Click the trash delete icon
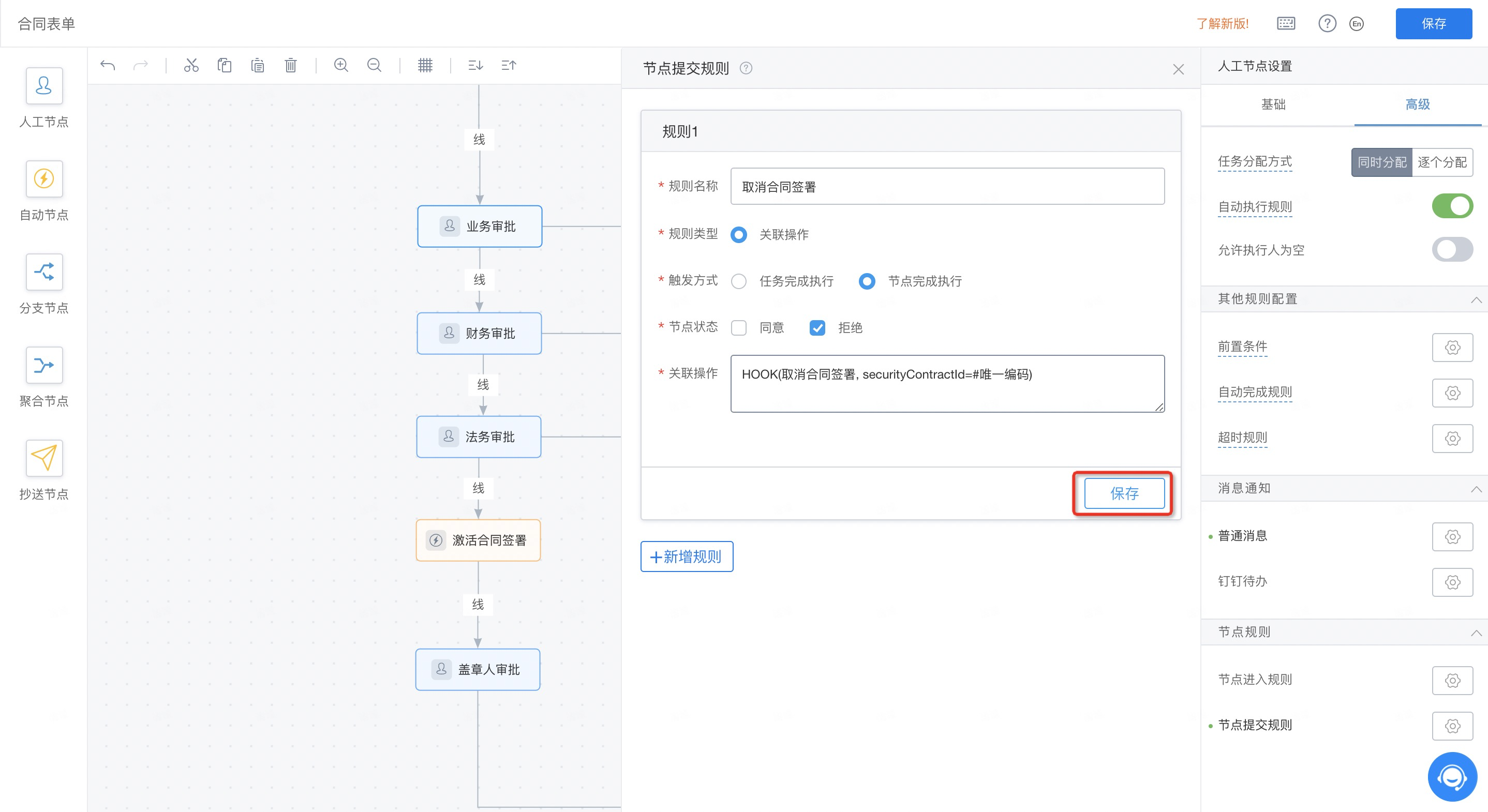The width and height of the screenshot is (1488, 812). (291, 65)
